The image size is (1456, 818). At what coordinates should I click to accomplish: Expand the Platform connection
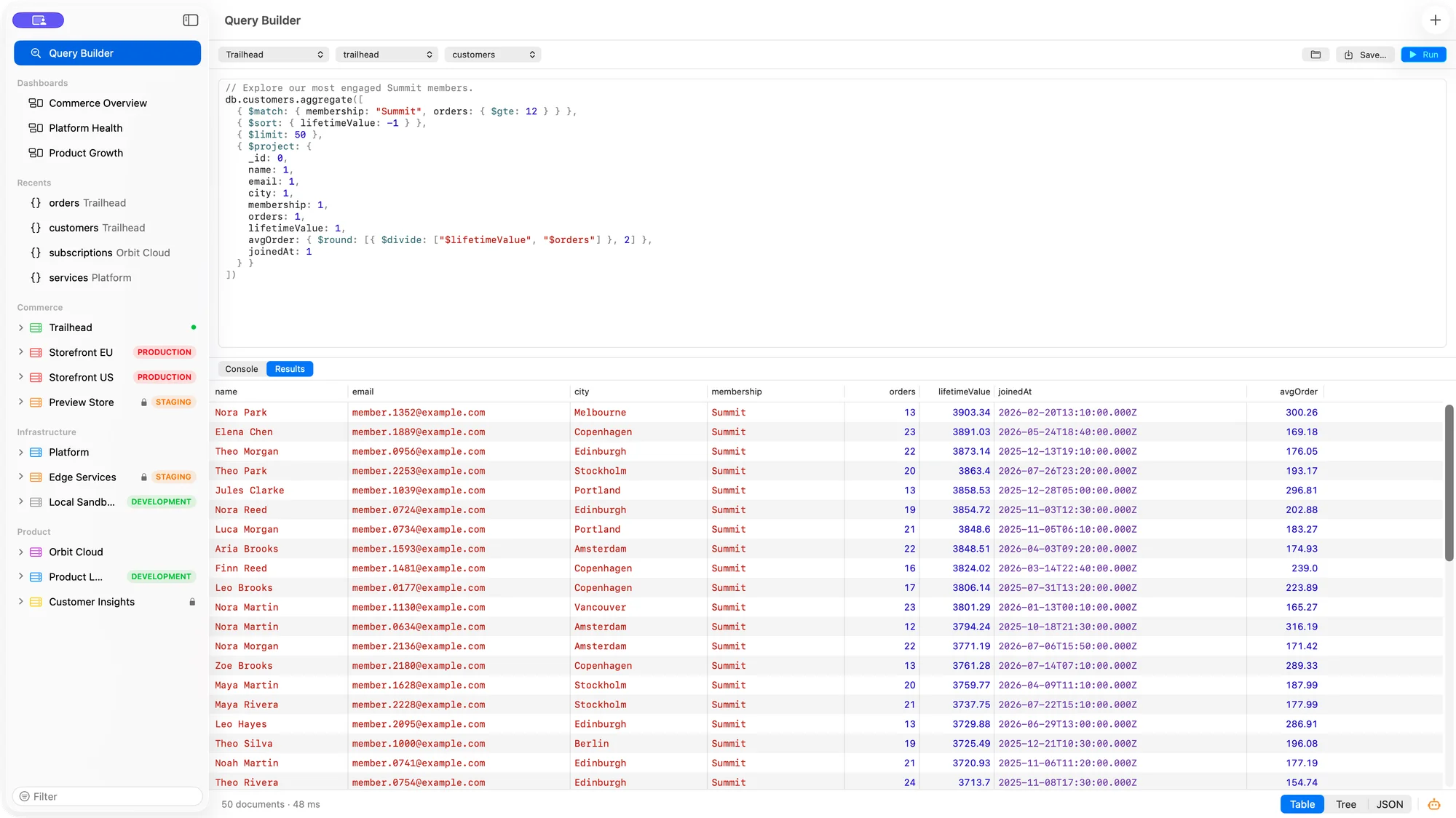pyautogui.click(x=20, y=452)
